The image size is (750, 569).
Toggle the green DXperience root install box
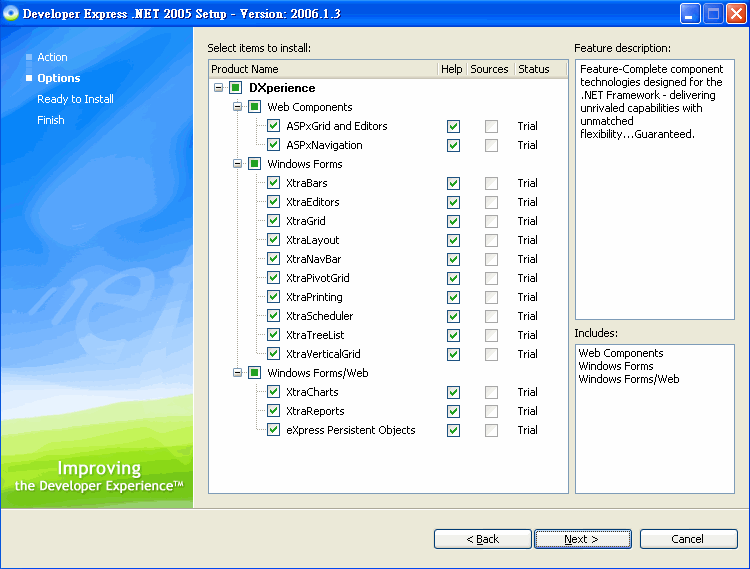click(x=235, y=88)
